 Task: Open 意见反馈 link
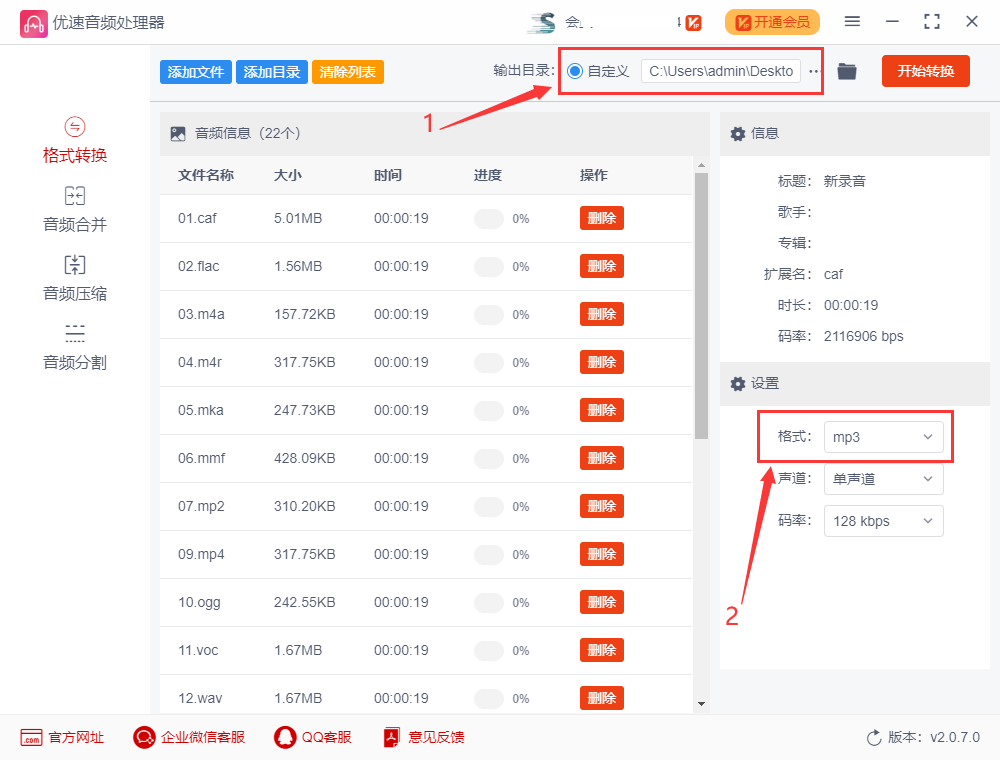click(x=423, y=738)
